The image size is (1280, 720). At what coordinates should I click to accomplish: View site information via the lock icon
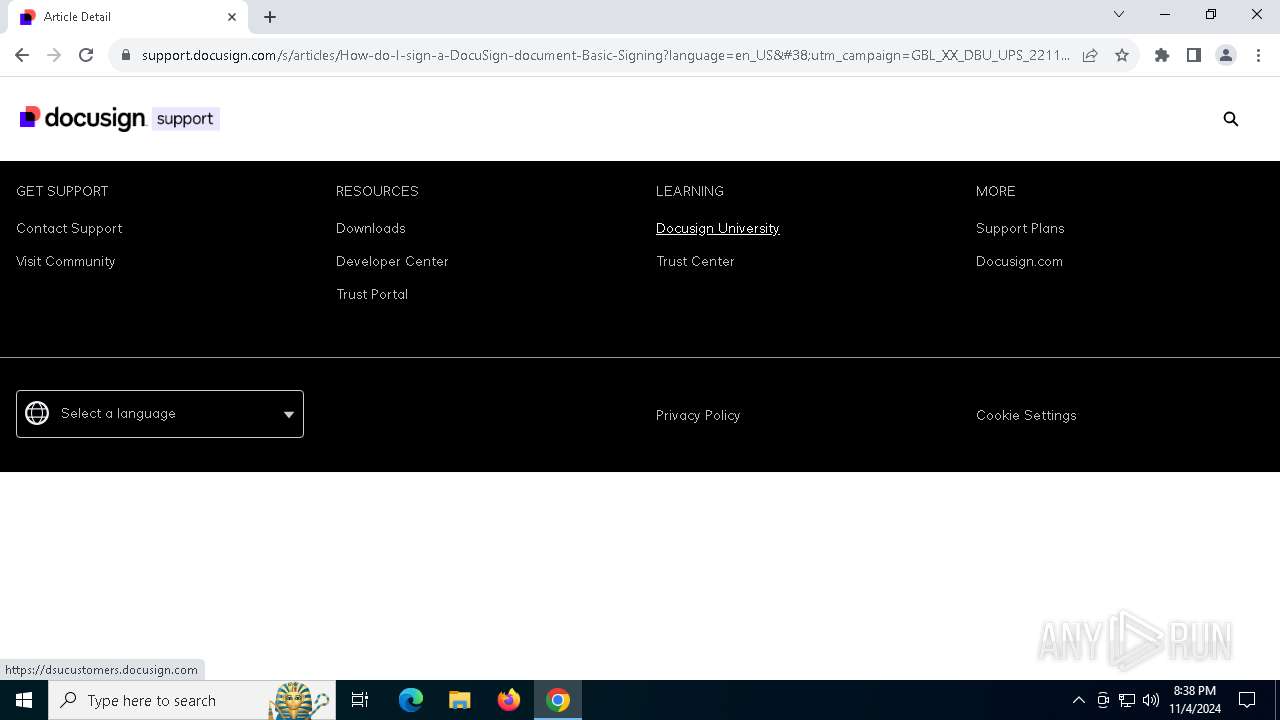[126, 55]
